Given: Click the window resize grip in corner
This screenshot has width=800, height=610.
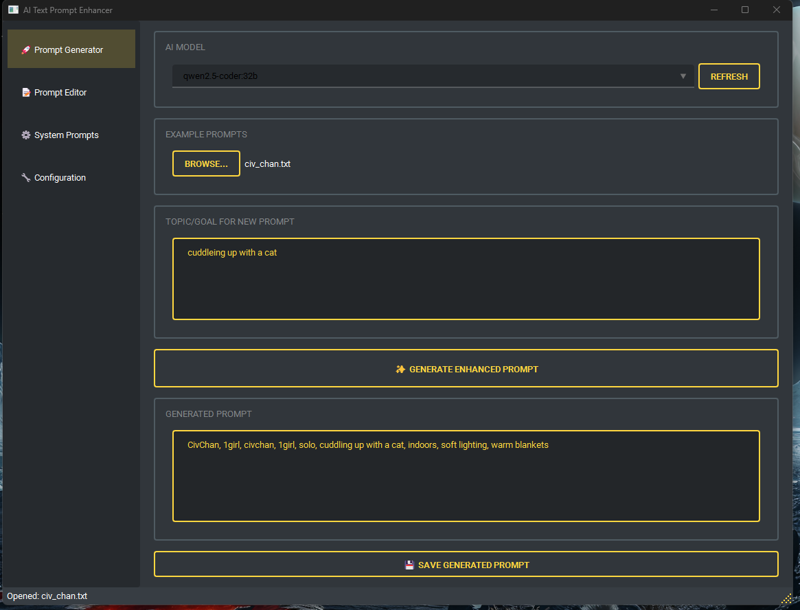Looking at the screenshot, I should click(x=786, y=598).
